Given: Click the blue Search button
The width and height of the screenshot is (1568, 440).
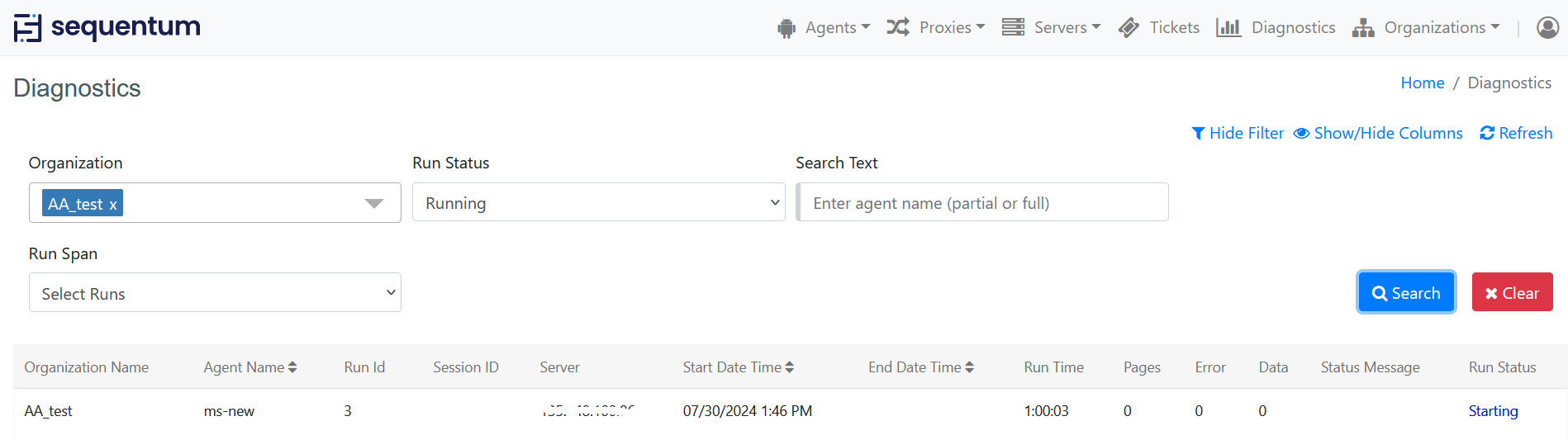Looking at the screenshot, I should click(1406, 292).
